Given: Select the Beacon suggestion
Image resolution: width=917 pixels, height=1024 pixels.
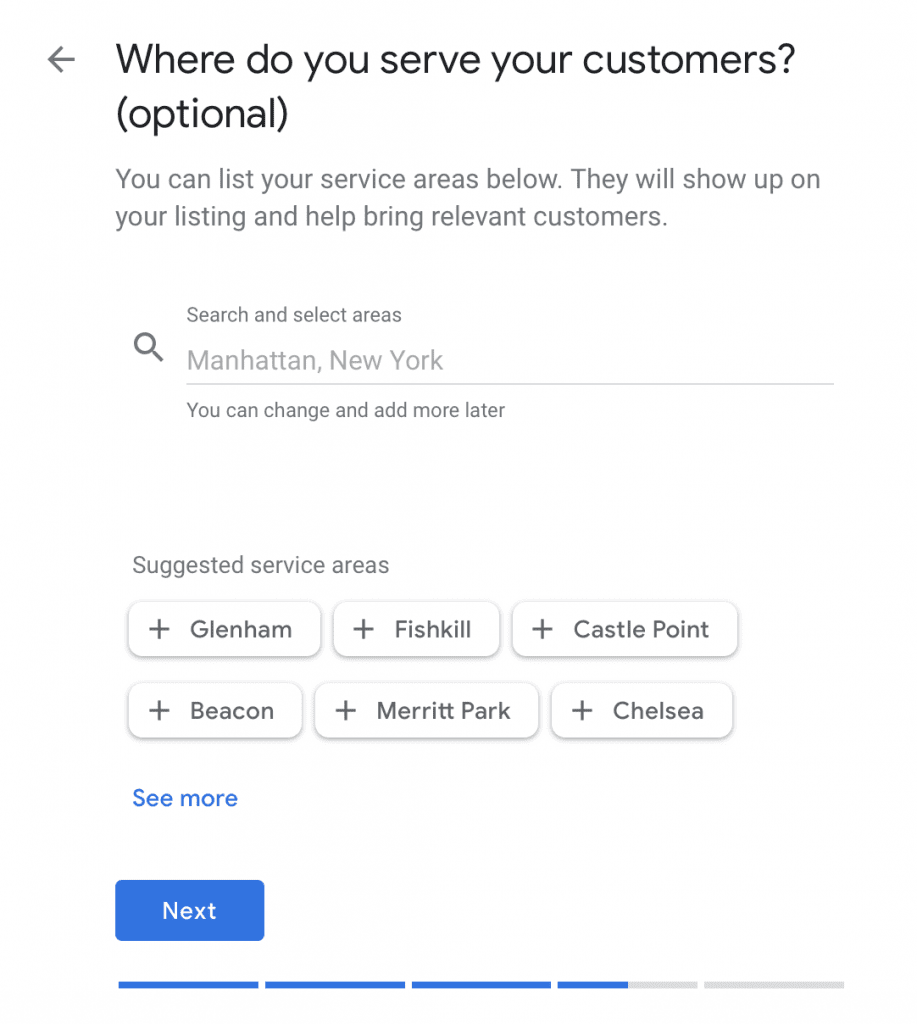Looking at the screenshot, I should [x=214, y=710].
